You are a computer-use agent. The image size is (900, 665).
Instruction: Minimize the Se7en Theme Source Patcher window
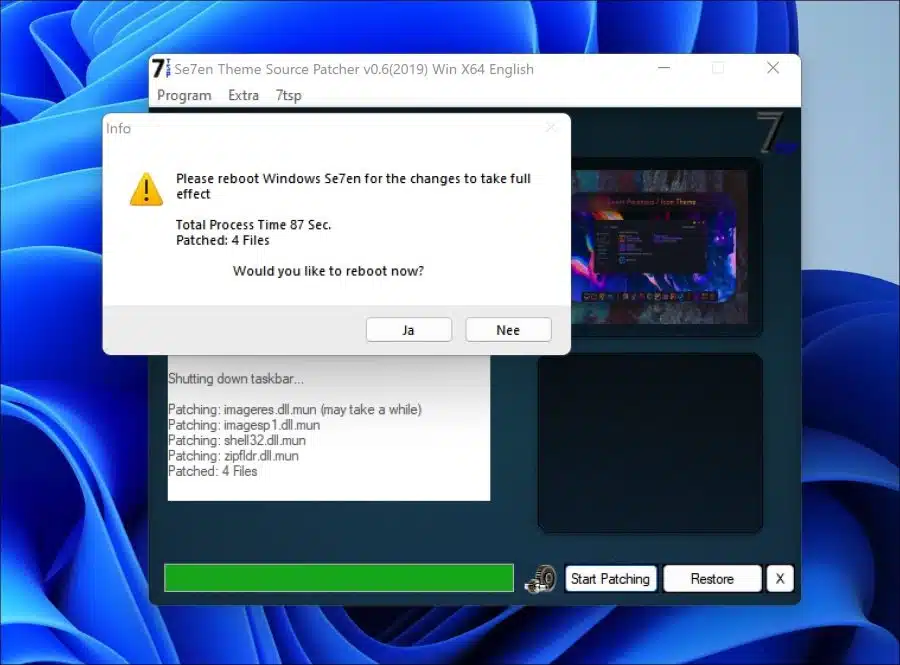click(x=664, y=68)
